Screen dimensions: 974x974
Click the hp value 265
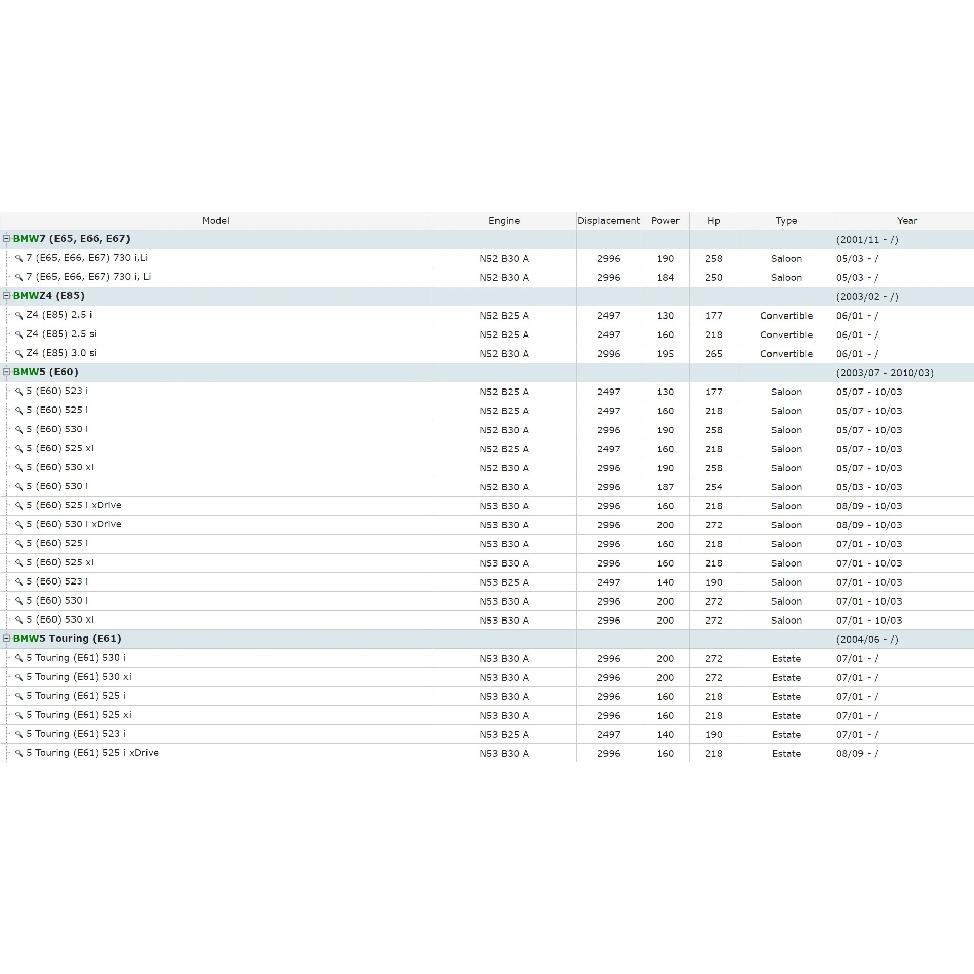714,353
